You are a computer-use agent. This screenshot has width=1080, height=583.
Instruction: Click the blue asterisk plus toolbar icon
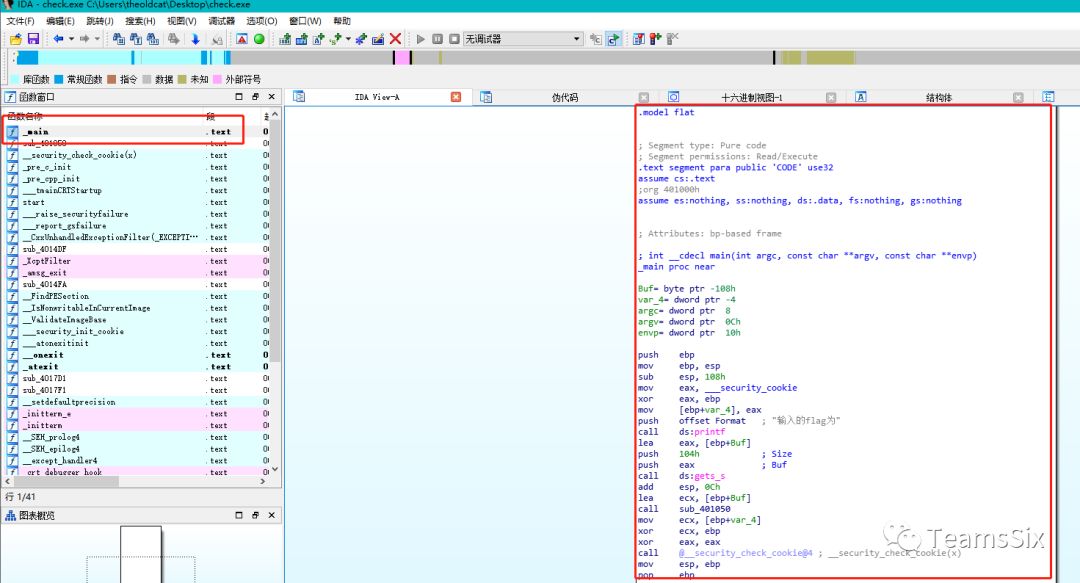pyautogui.click(x=361, y=39)
